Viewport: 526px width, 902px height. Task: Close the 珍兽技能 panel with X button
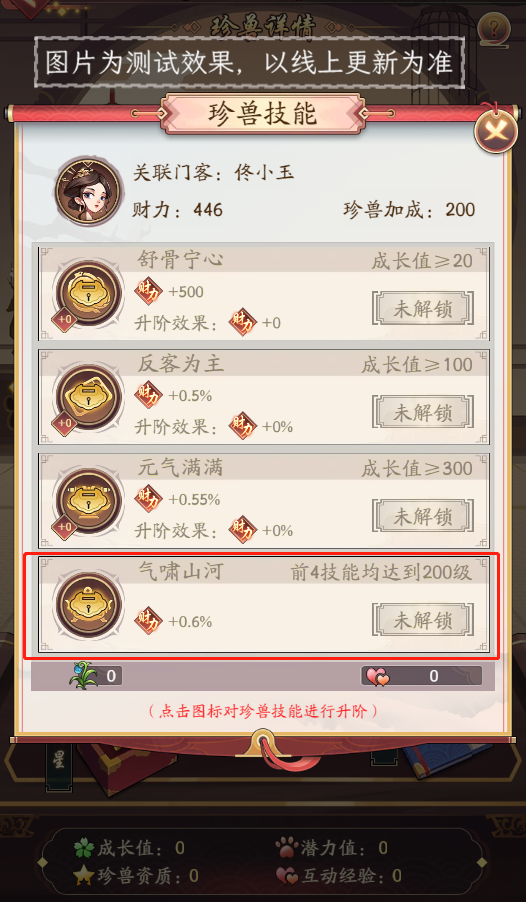coord(495,132)
